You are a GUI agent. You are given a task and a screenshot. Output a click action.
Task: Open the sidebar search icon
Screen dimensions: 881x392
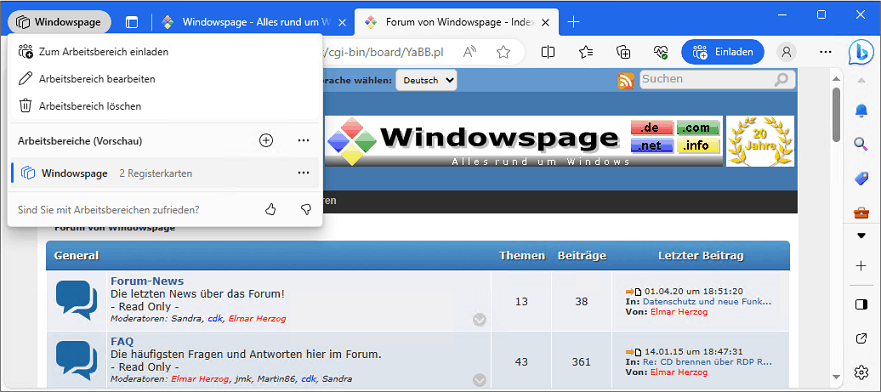click(x=861, y=144)
